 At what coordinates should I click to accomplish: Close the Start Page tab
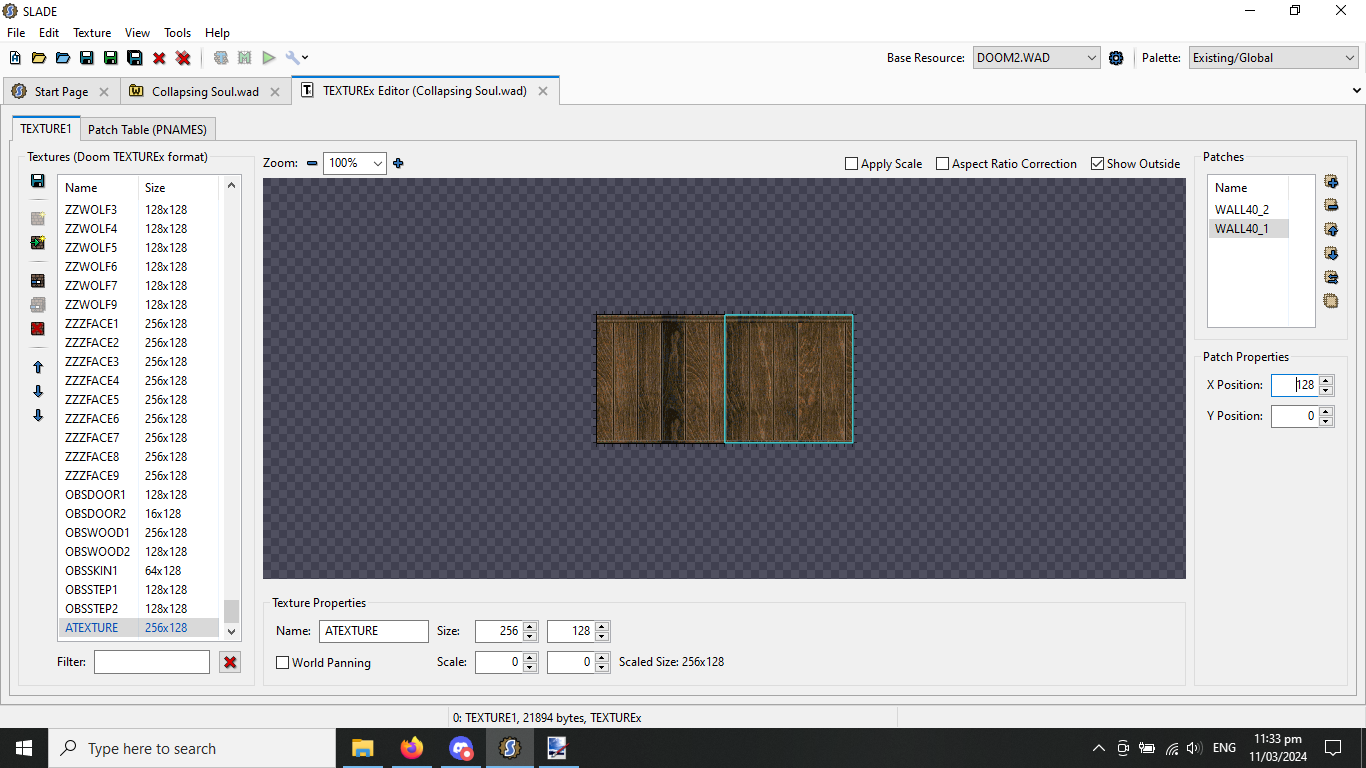(104, 91)
